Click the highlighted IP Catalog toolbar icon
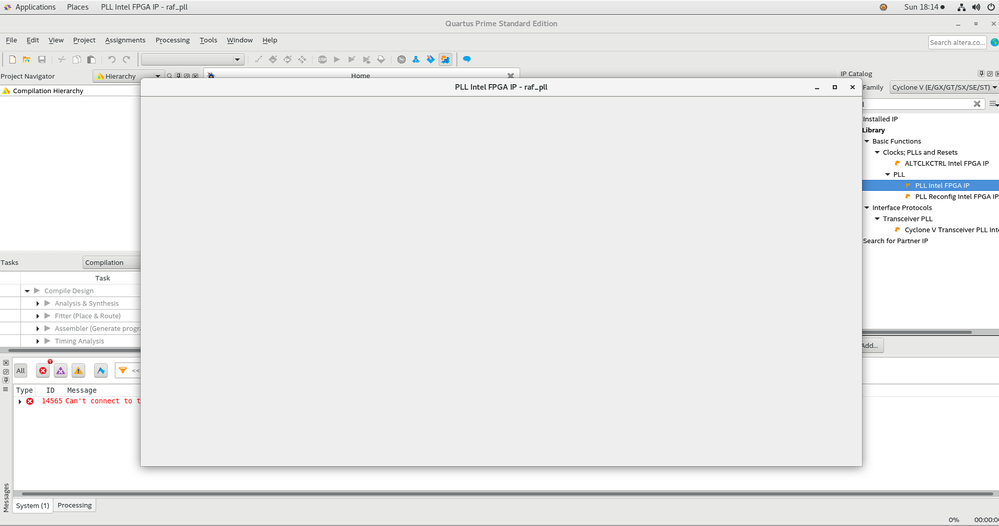Viewport: 999px width, 526px height. (x=445, y=59)
